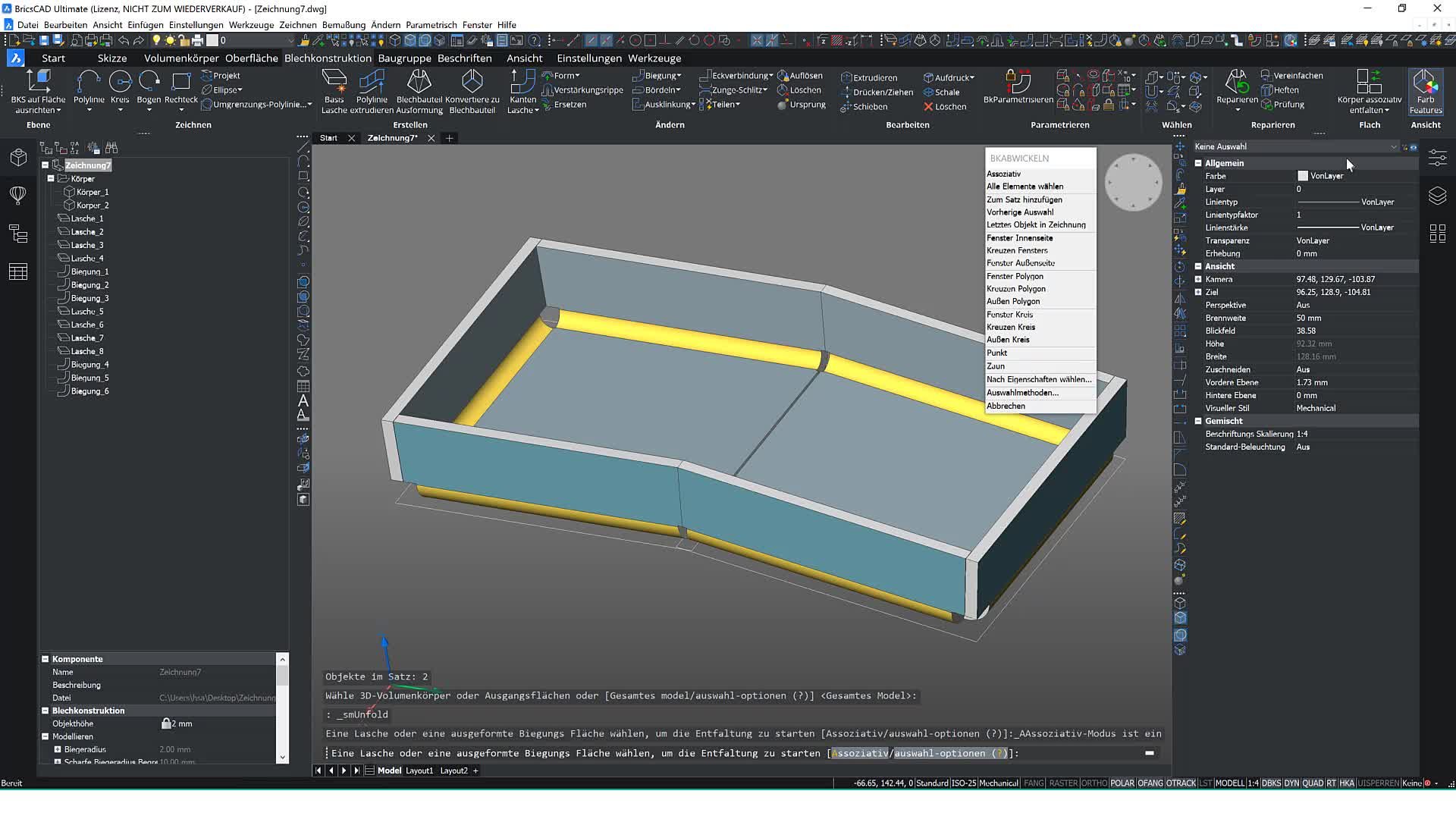This screenshot has width=1456, height=819.
Task: Close the Zeichnung7 document tab
Action: 431,138
